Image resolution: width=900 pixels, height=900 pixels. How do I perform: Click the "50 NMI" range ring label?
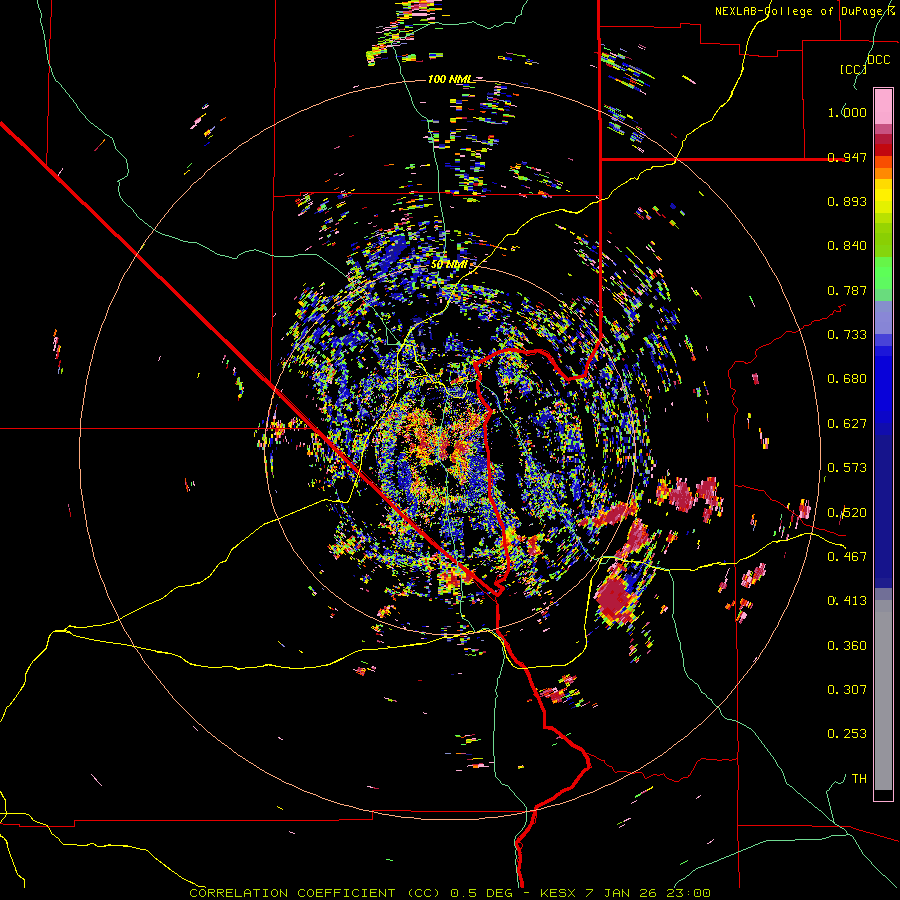(x=449, y=265)
